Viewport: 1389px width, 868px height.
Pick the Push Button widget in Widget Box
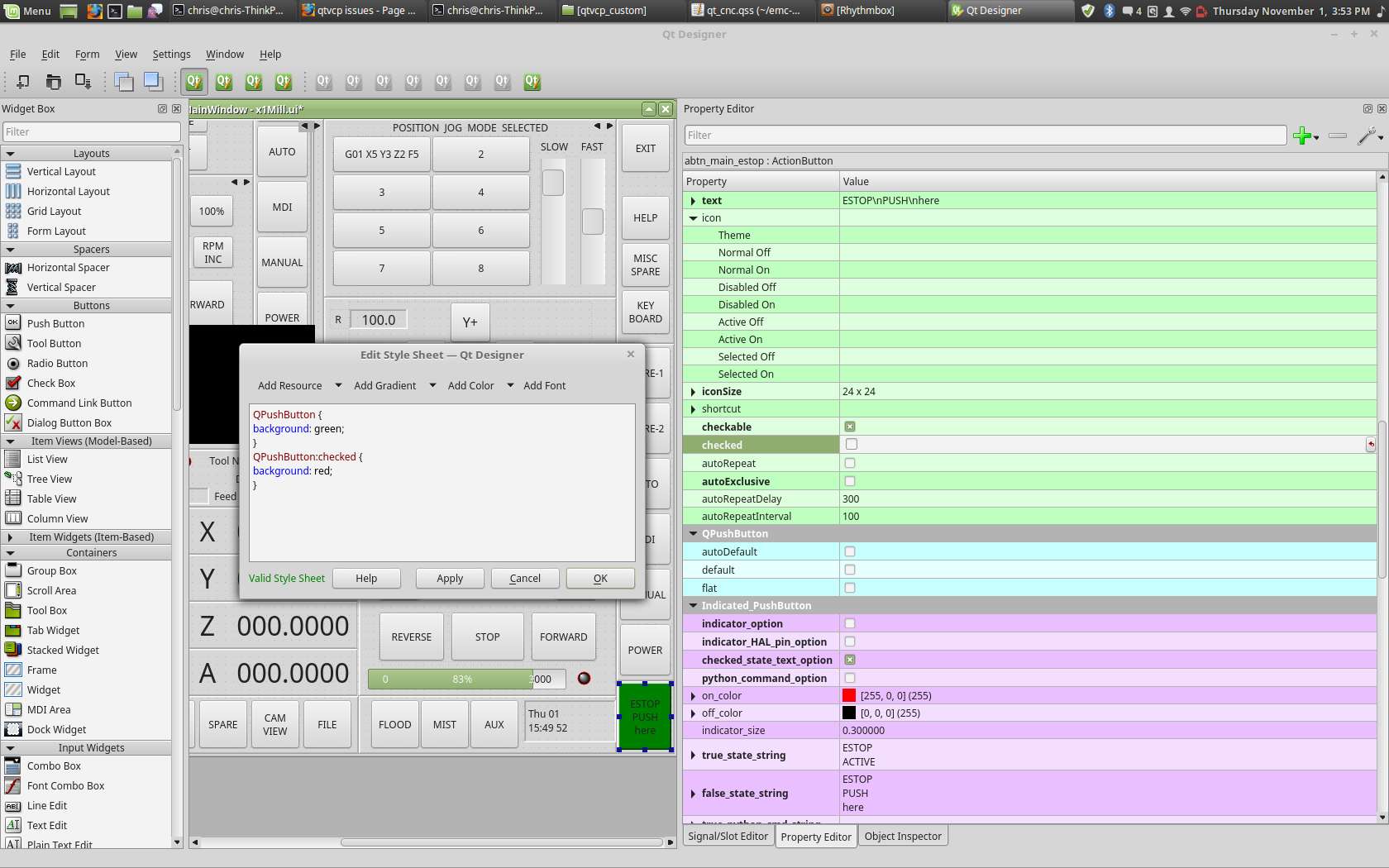point(55,323)
